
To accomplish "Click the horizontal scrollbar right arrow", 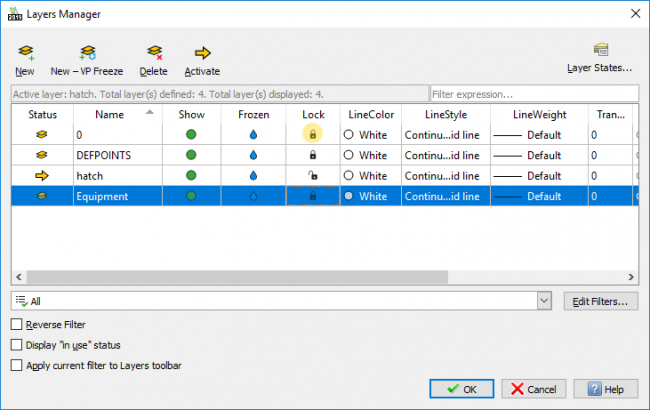I will coord(631,277).
